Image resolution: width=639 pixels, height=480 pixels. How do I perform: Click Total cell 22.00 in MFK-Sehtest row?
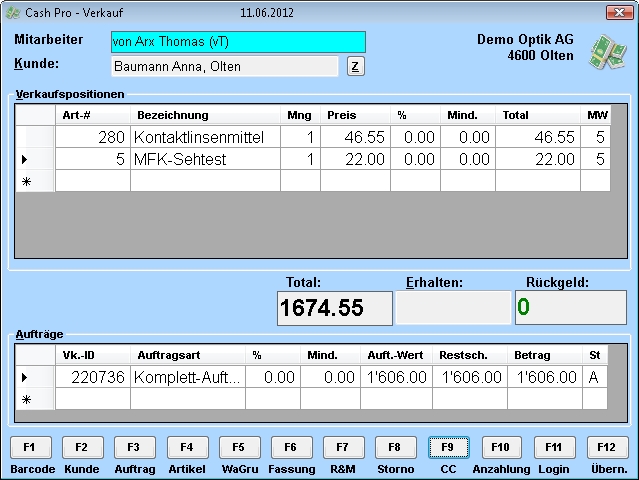coord(538,159)
